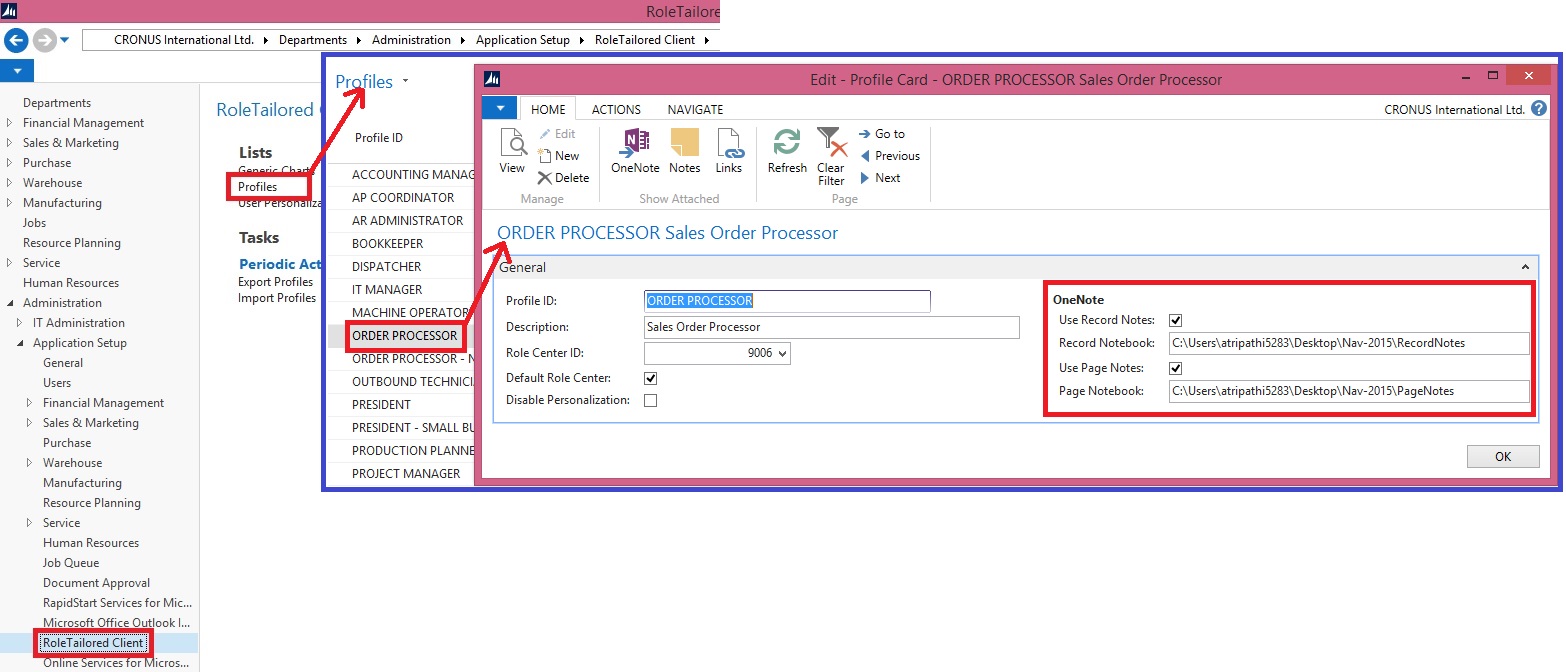Open OneNote from the Show Attached group
Viewport: 1566px width, 672px height.
pos(635,150)
